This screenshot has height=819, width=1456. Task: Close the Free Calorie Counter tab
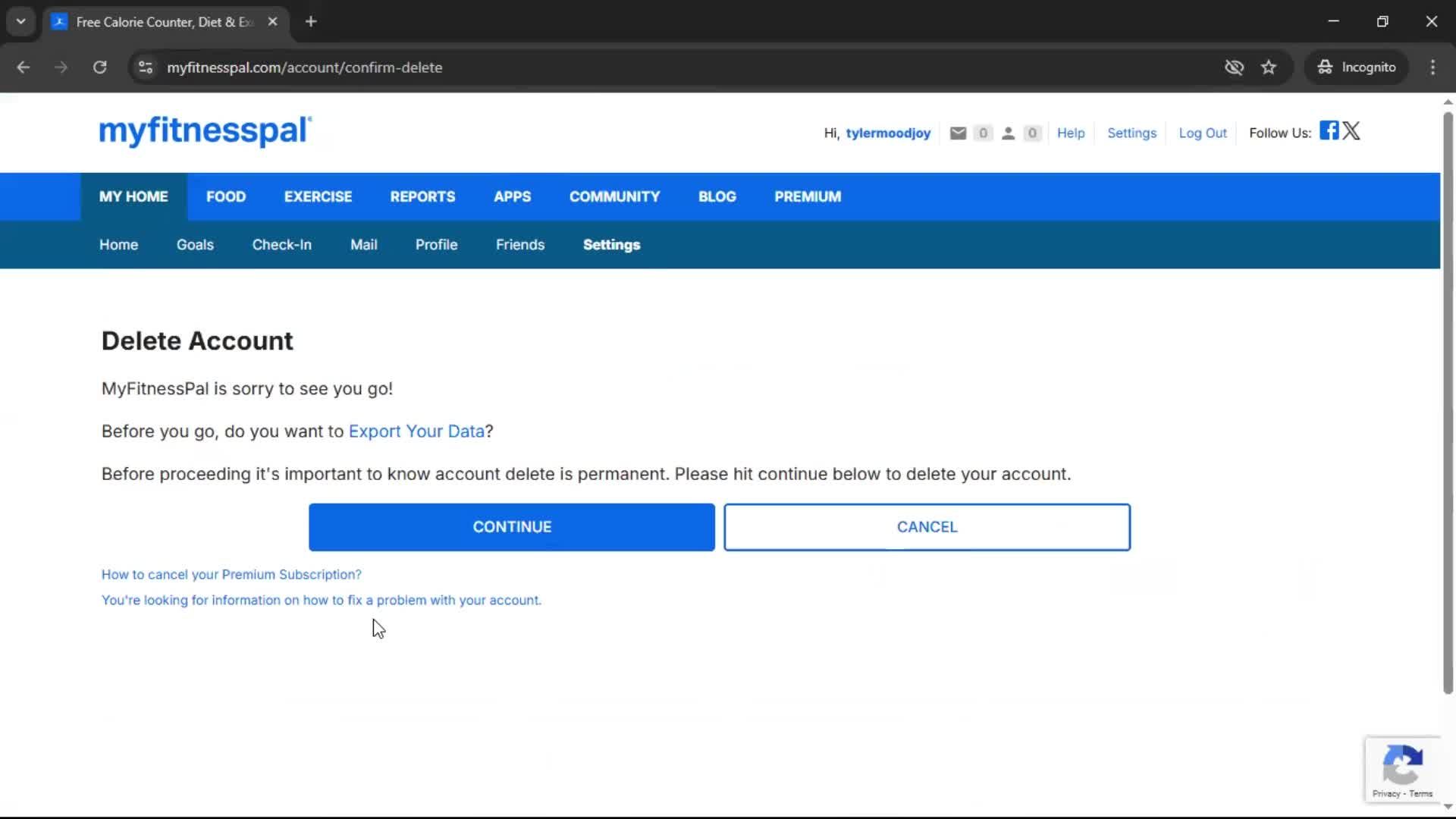pos(272,21)
